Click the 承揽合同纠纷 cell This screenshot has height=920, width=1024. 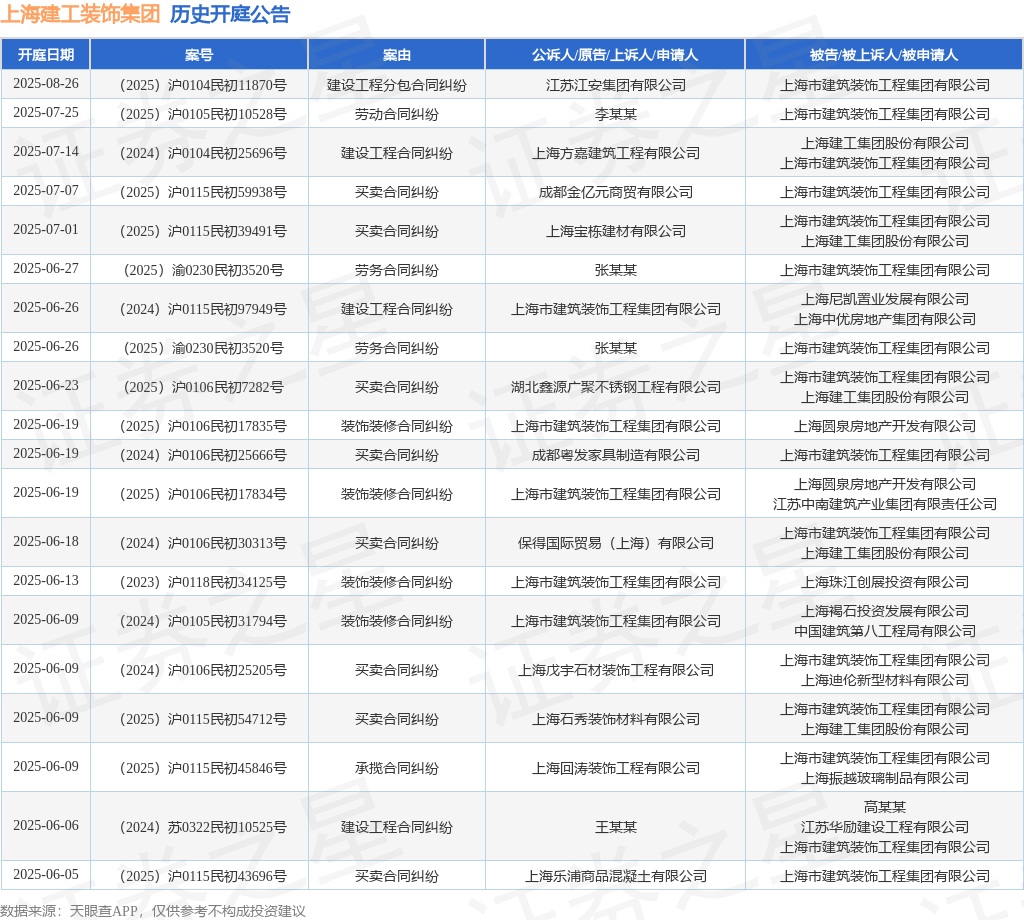click(x=396, y=769)
